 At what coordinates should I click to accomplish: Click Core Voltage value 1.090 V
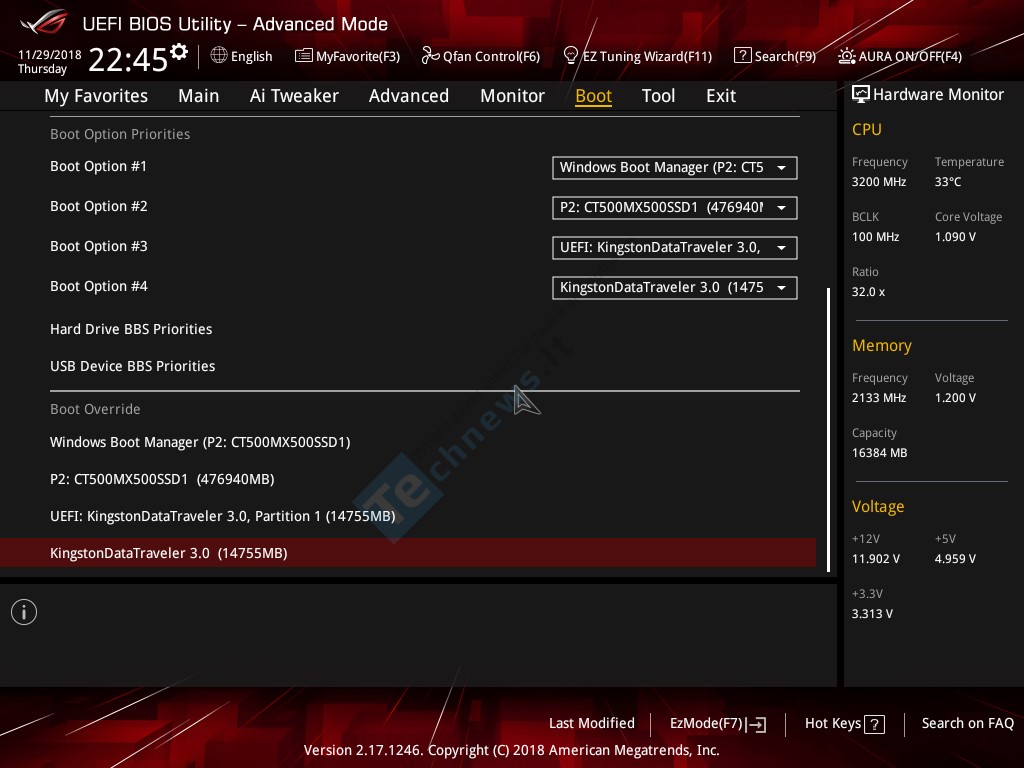click(x=955, y=237)
